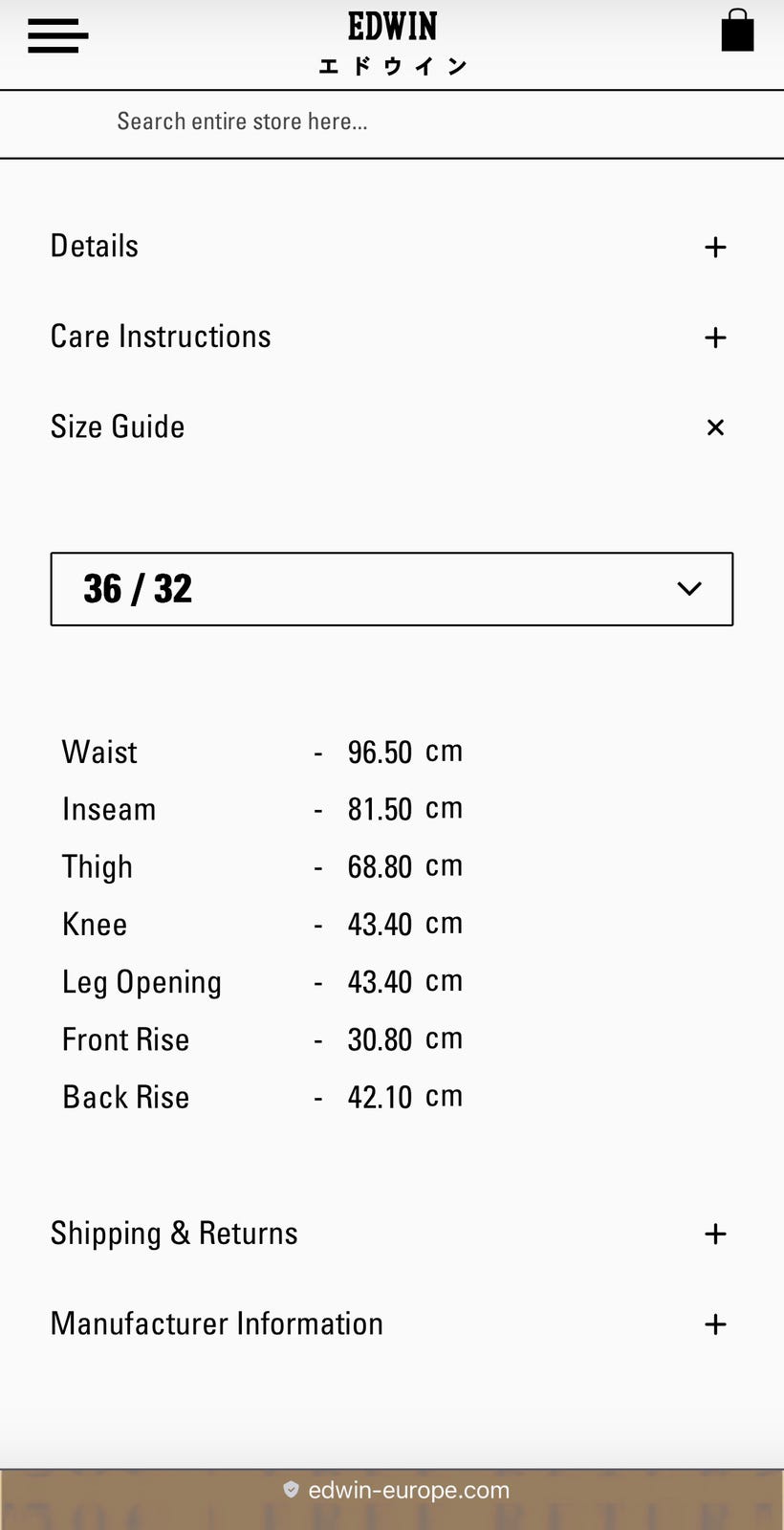Click the site security shield icon

pos(291,1490)
